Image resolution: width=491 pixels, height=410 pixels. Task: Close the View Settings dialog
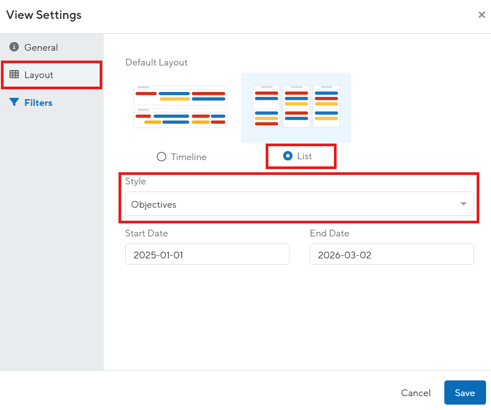[481, 15]
